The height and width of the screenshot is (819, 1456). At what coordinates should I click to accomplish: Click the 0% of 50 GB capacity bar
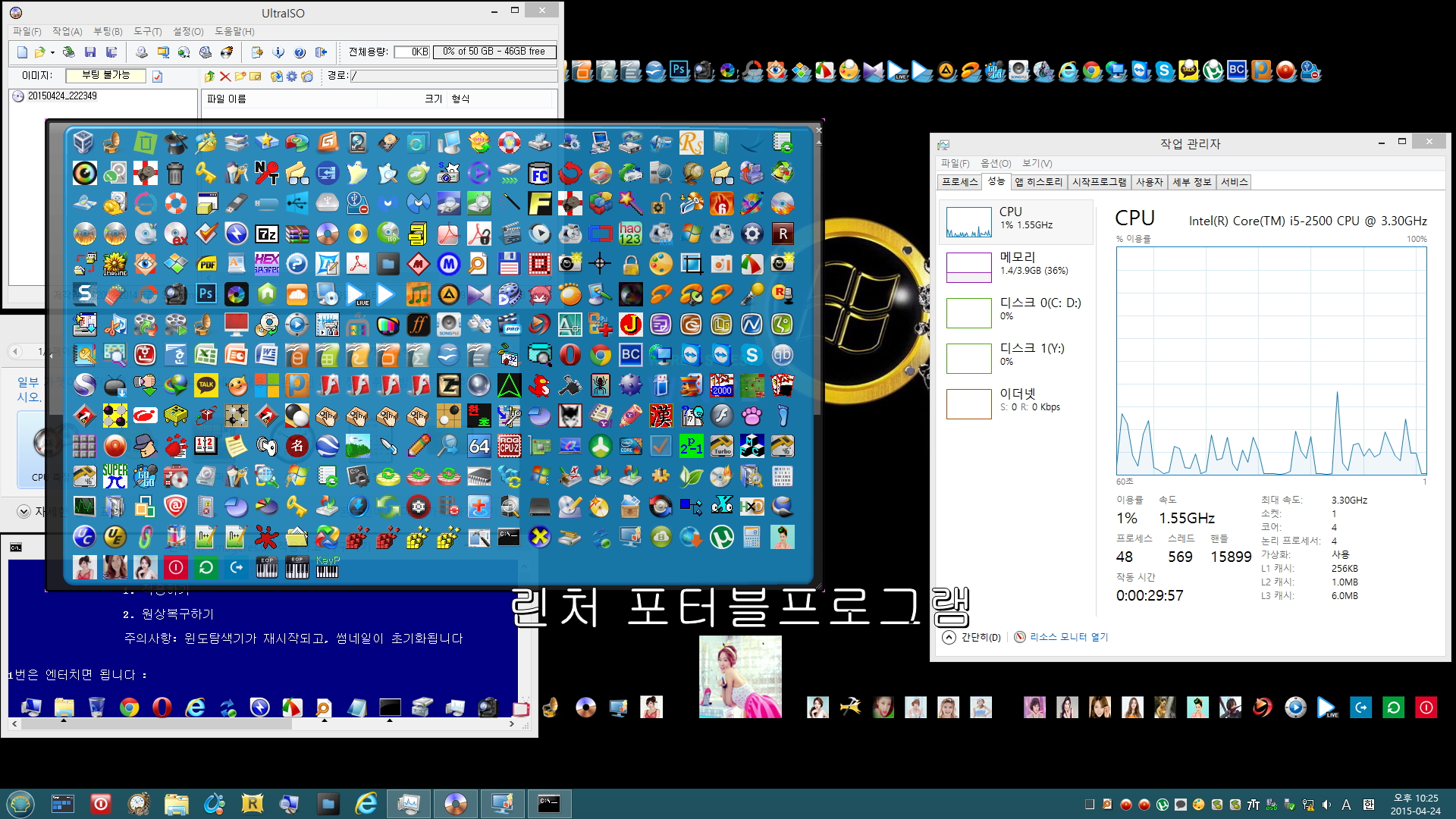tap(494, 52)
